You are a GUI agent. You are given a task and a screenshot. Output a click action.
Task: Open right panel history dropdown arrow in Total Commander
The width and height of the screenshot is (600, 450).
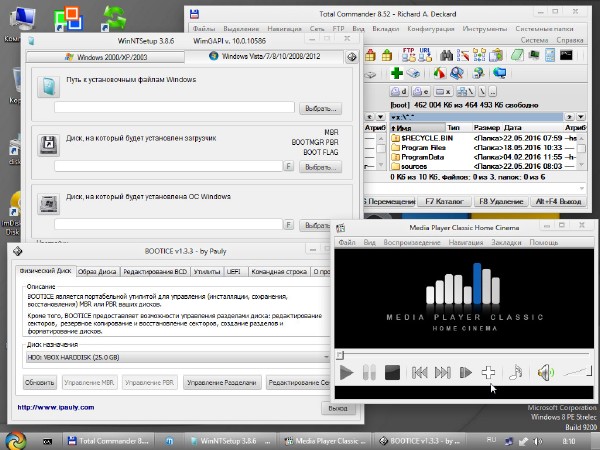581,117
